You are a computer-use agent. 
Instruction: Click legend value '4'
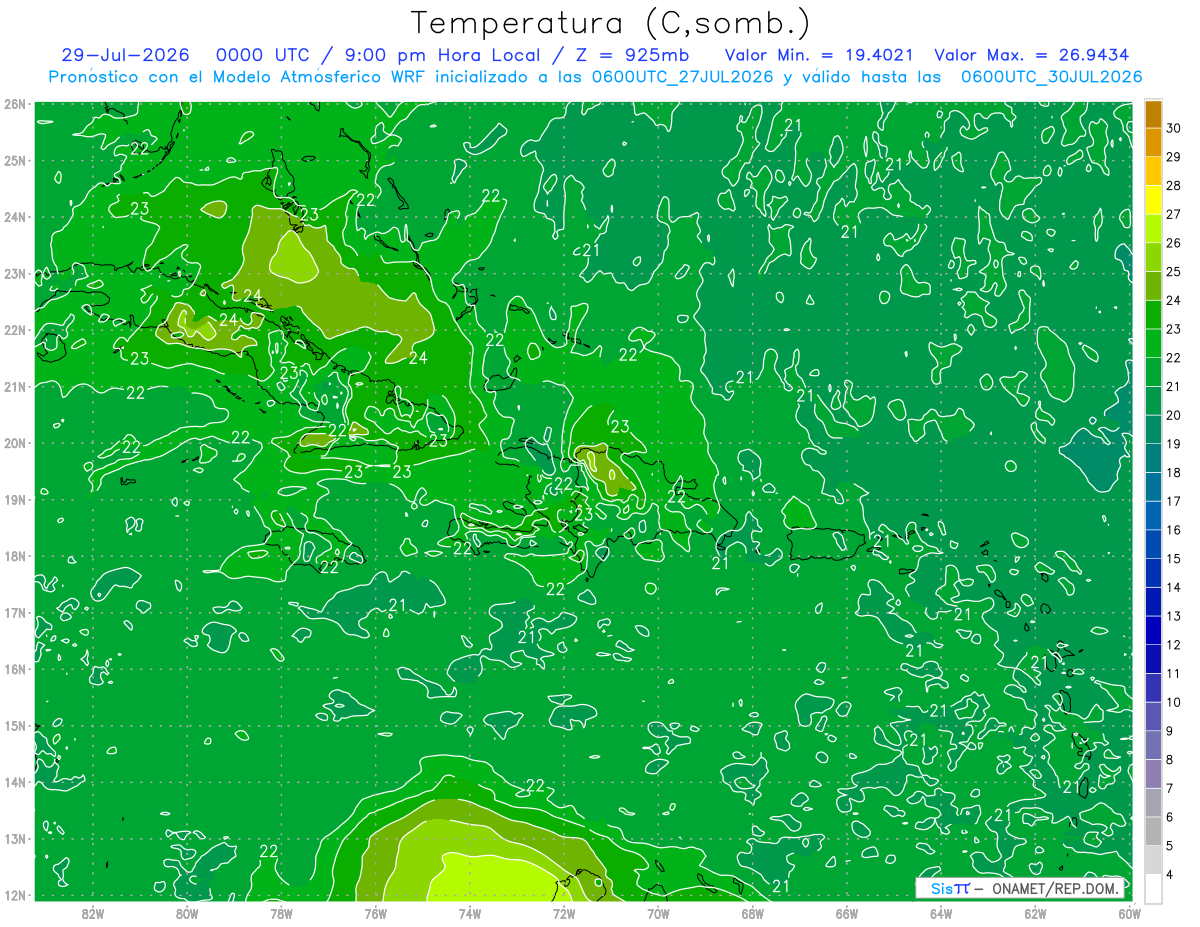click(x=1171, y=873)
